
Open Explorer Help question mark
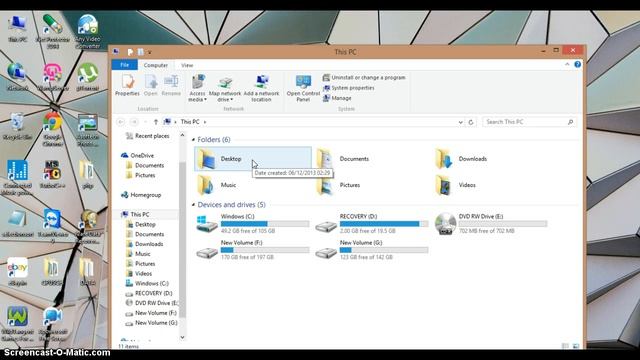tap(578, 64)
